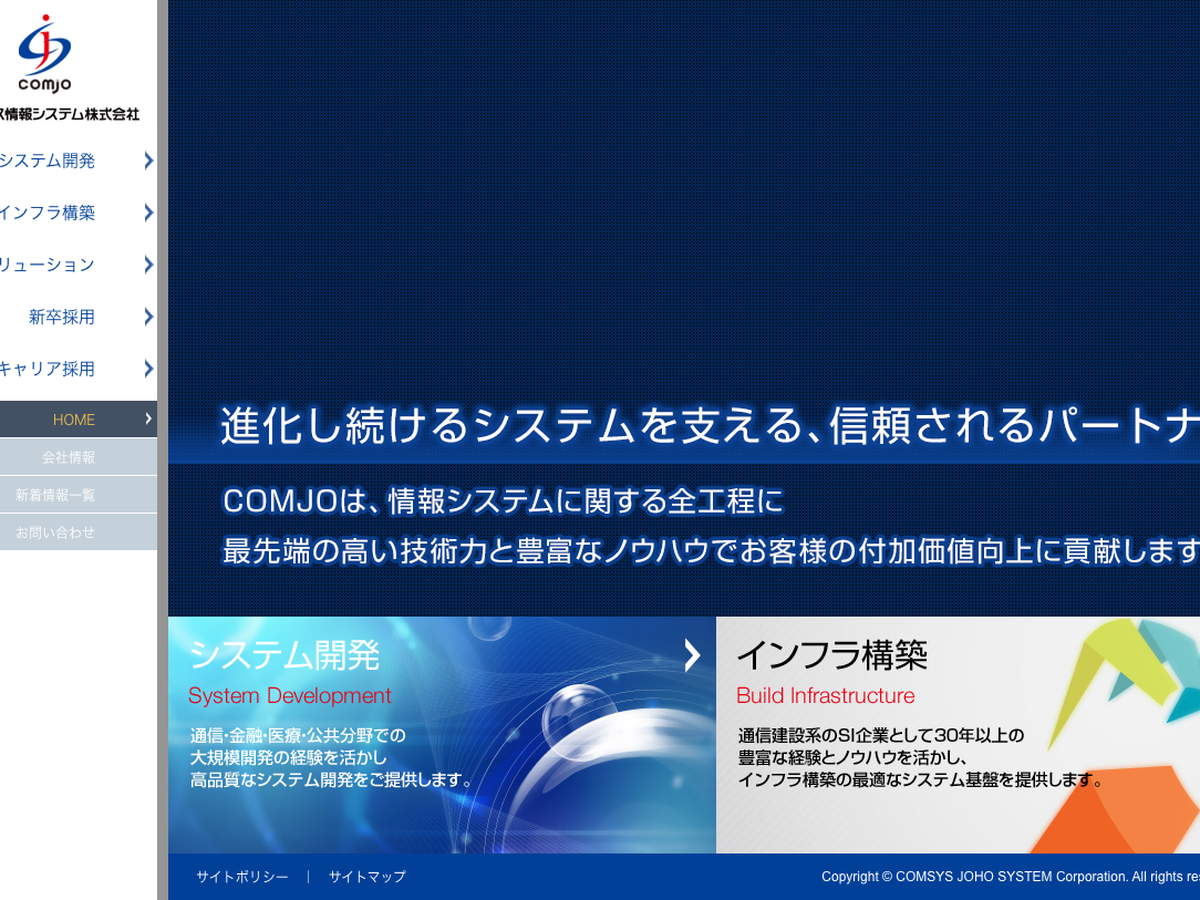Viewport: 1200px width, 900px height.
Task: Open the 新着情報一覧 link
Action: (55, 495)
